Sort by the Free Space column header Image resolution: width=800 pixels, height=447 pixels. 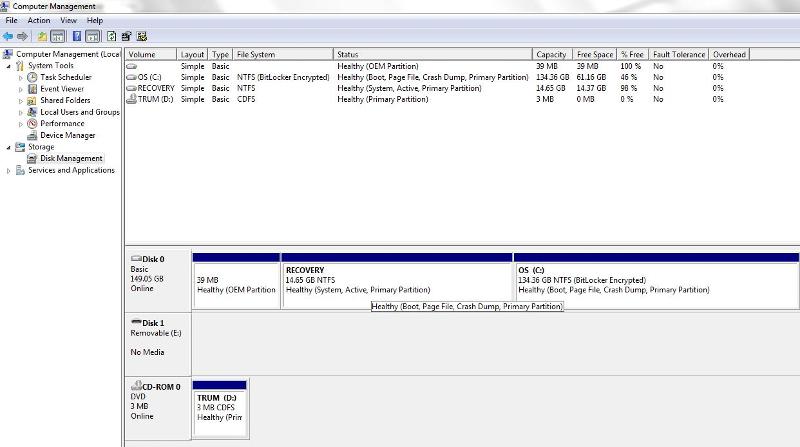[594, 54]
